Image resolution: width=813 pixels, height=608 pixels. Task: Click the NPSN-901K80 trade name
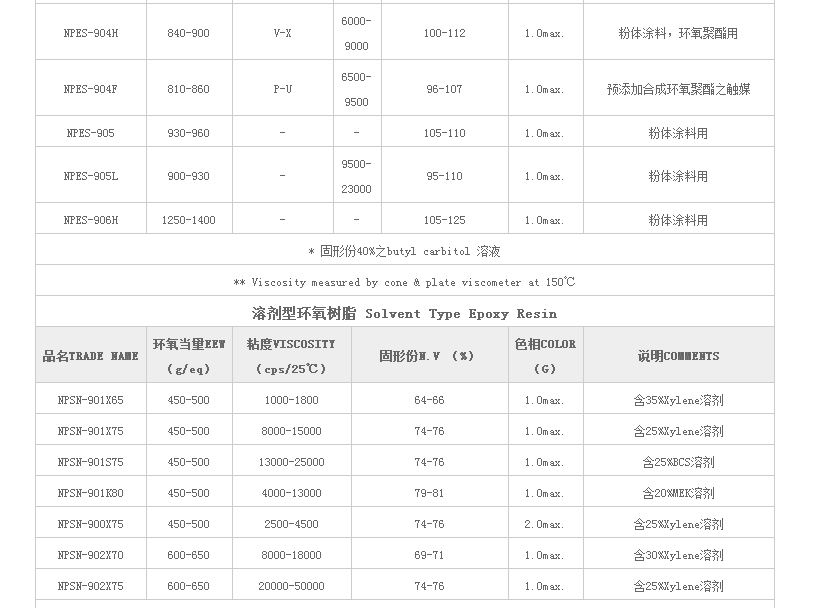[91, 493]
